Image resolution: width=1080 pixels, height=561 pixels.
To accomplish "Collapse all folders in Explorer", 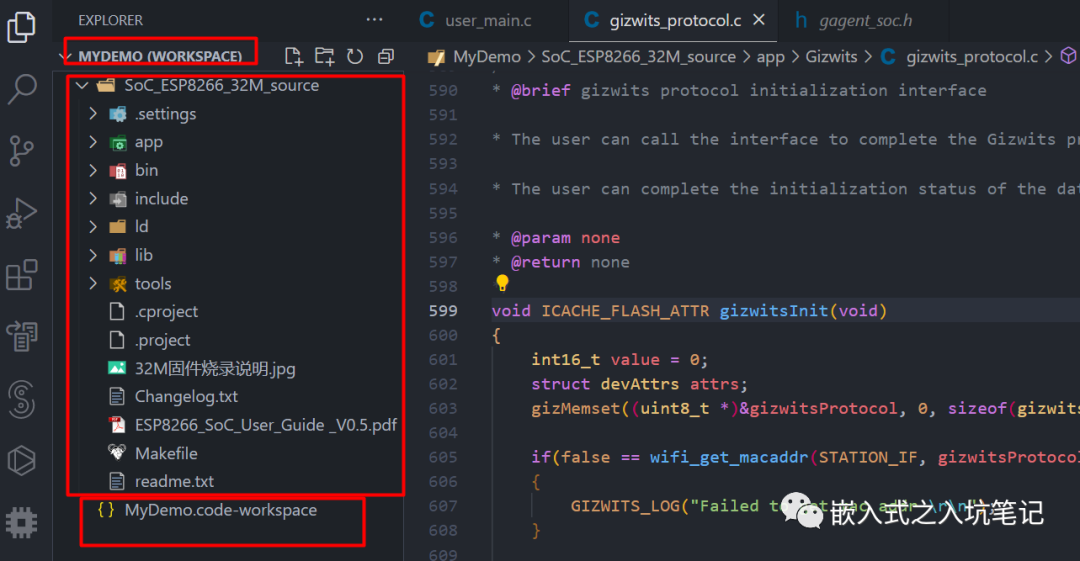I will click(x=386, y=57).
